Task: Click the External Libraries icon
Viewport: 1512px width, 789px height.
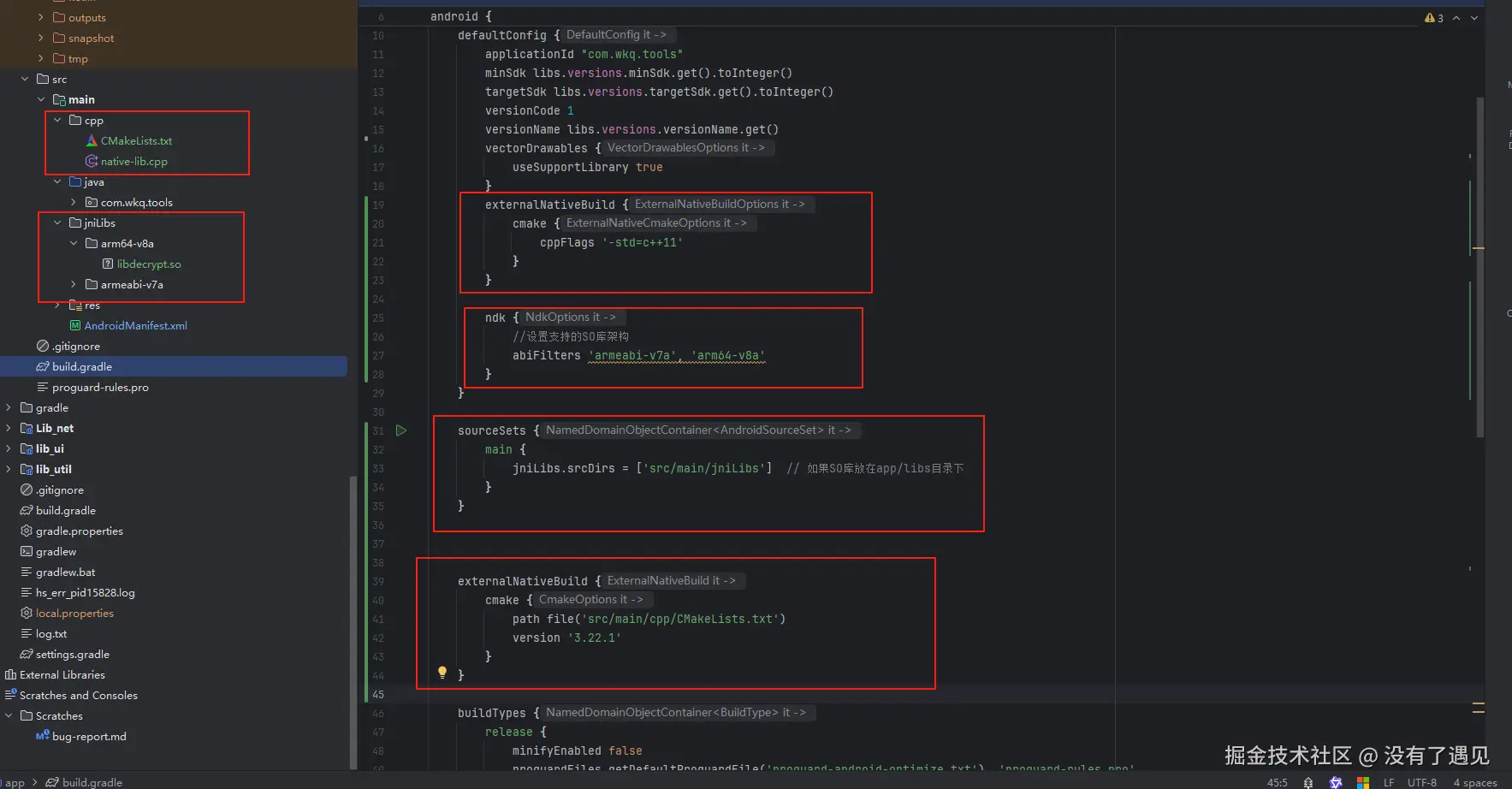Action: (10, 675)
